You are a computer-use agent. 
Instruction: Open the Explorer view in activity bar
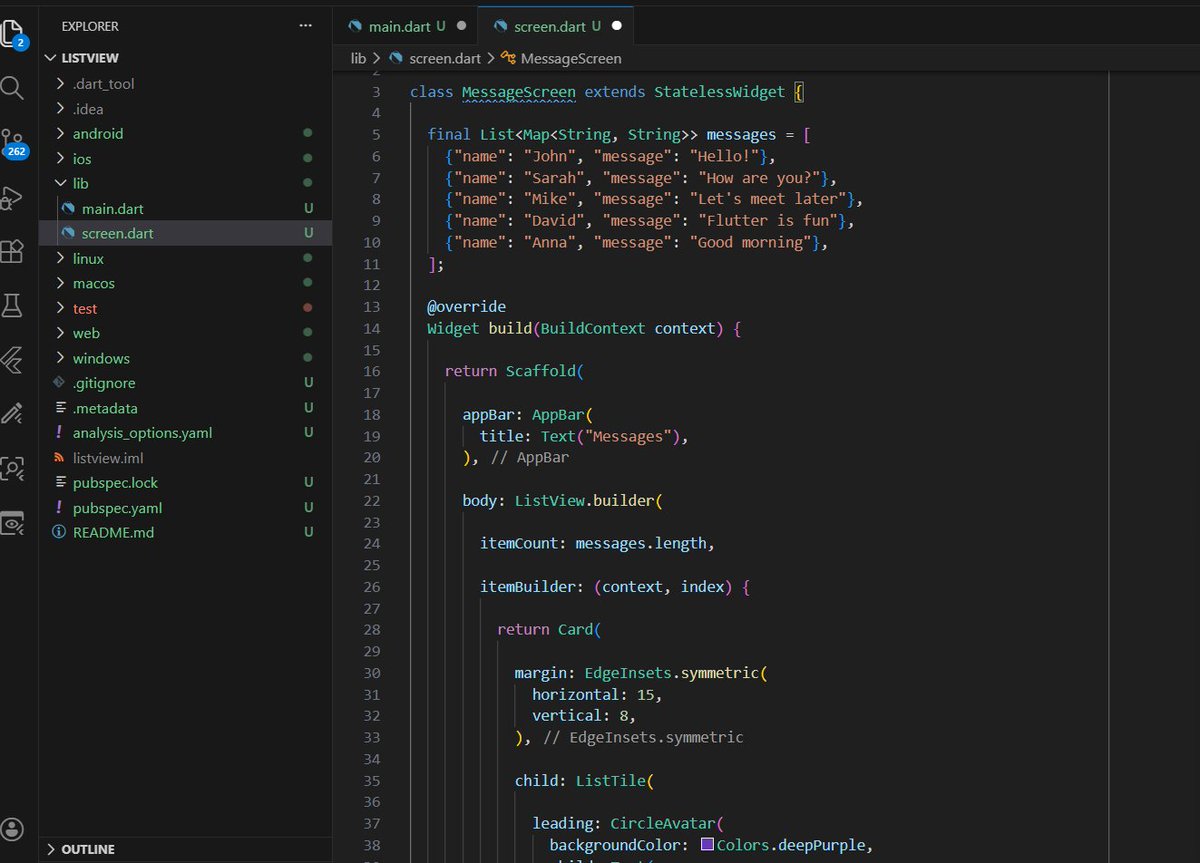point(14,34)
